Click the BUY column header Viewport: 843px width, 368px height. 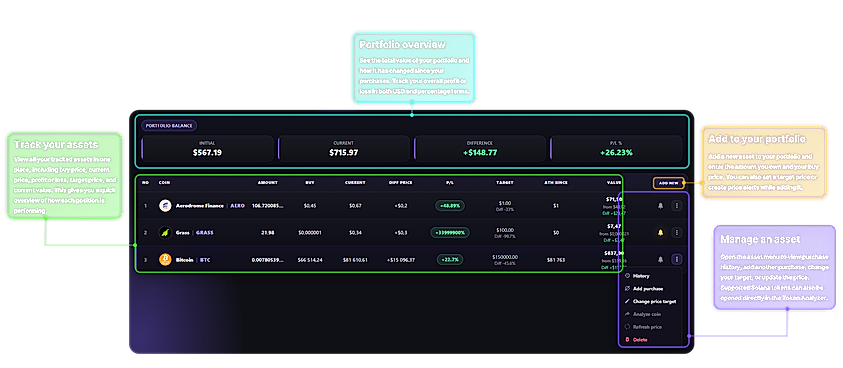[x=310, y=183]
